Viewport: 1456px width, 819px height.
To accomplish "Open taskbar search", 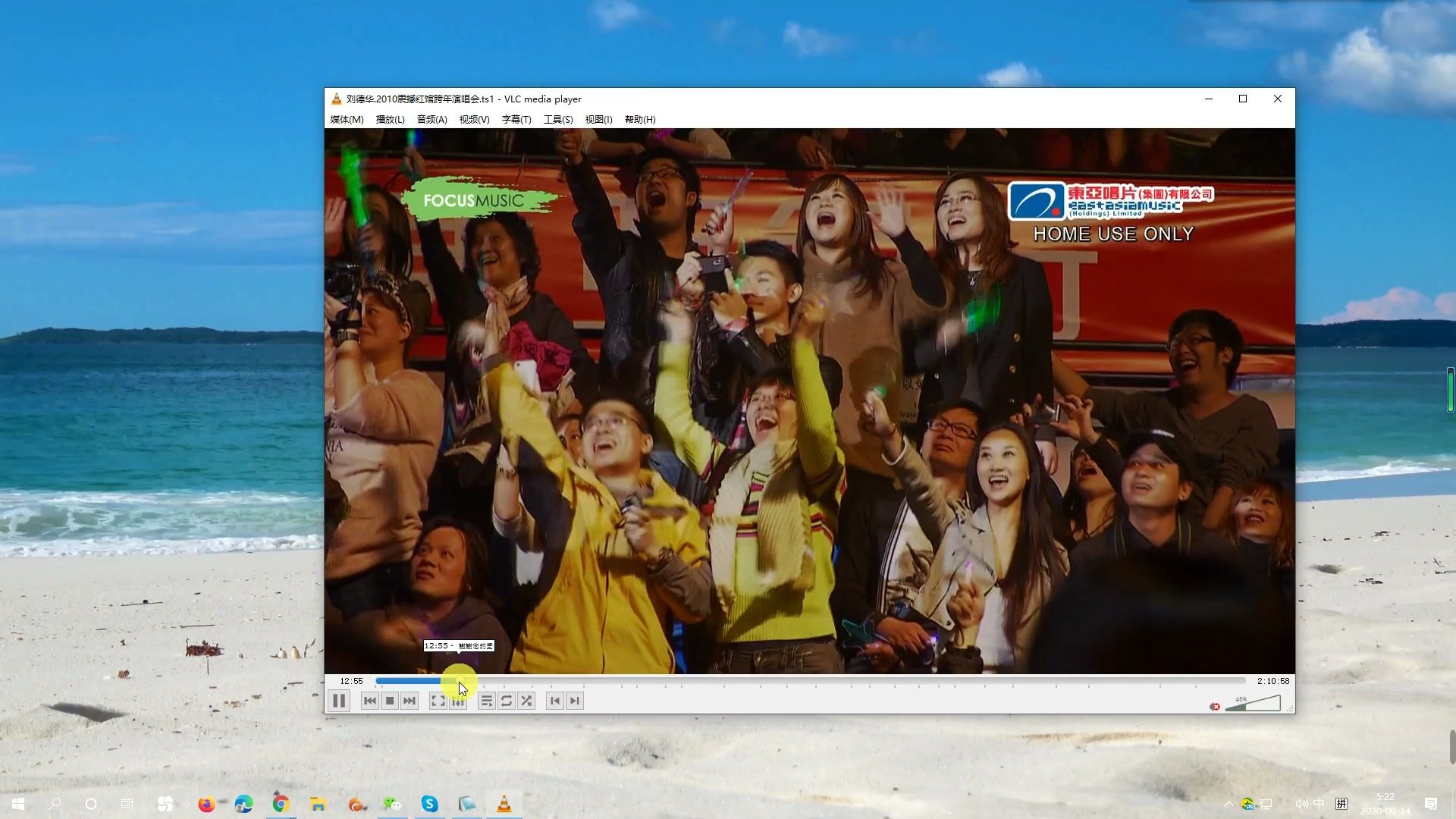I will click(x=55, y=804).
